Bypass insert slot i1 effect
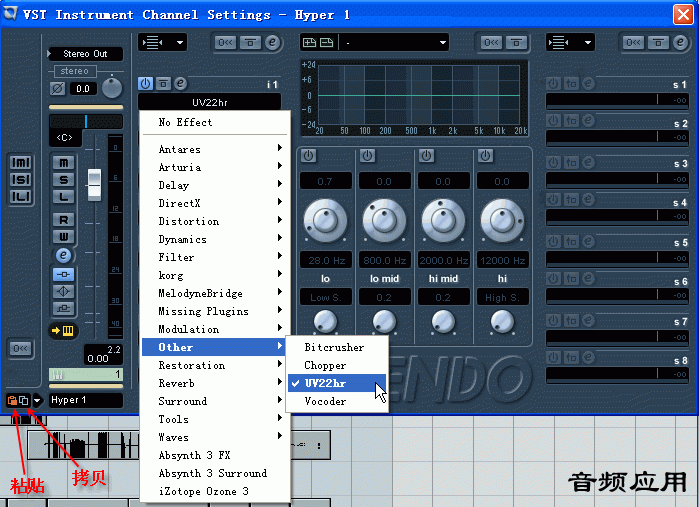Viewport: 699px width, 507px height. tap(163, 83)
